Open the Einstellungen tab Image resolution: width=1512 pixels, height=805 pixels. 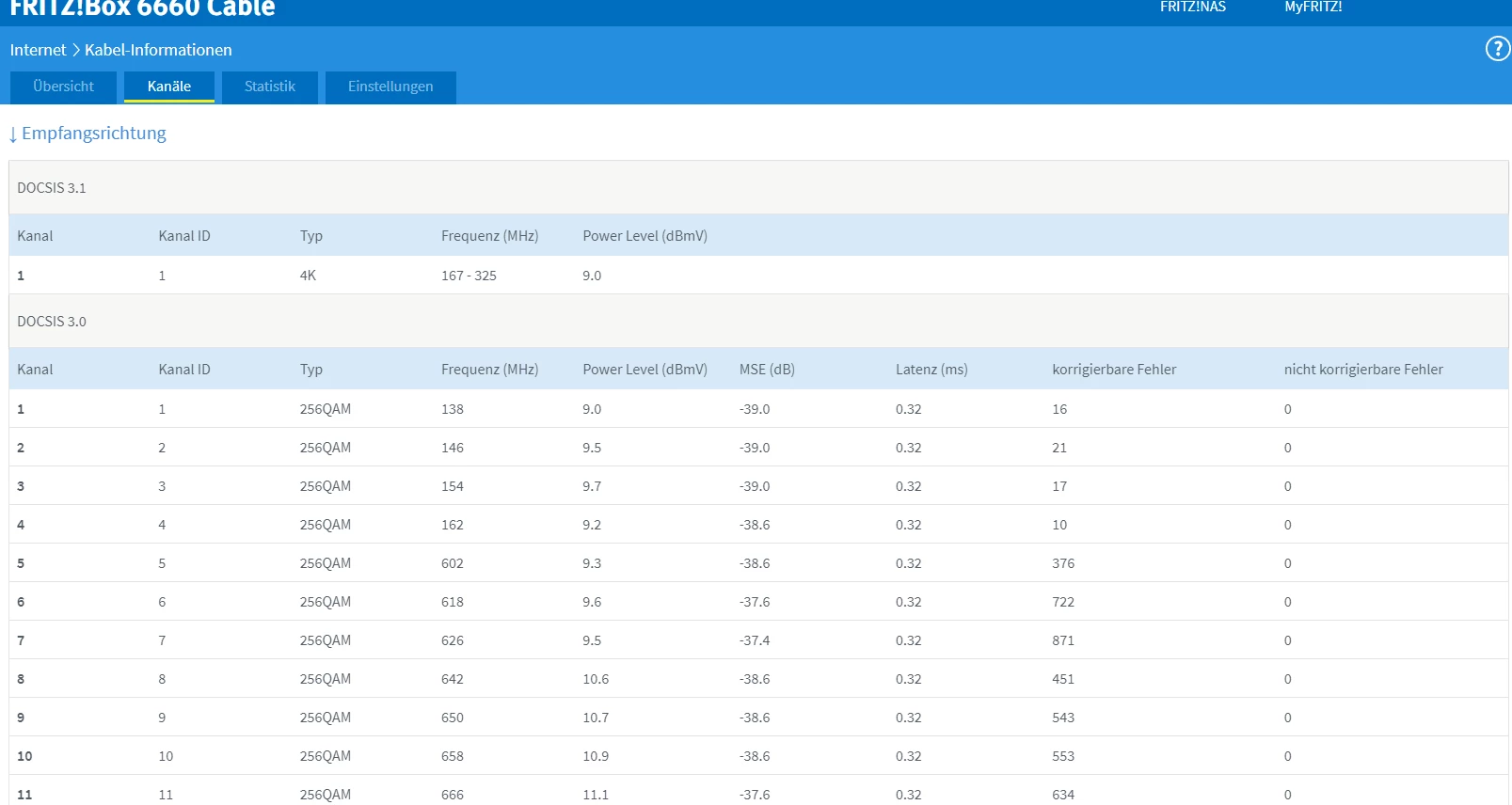tap(390, 87)
